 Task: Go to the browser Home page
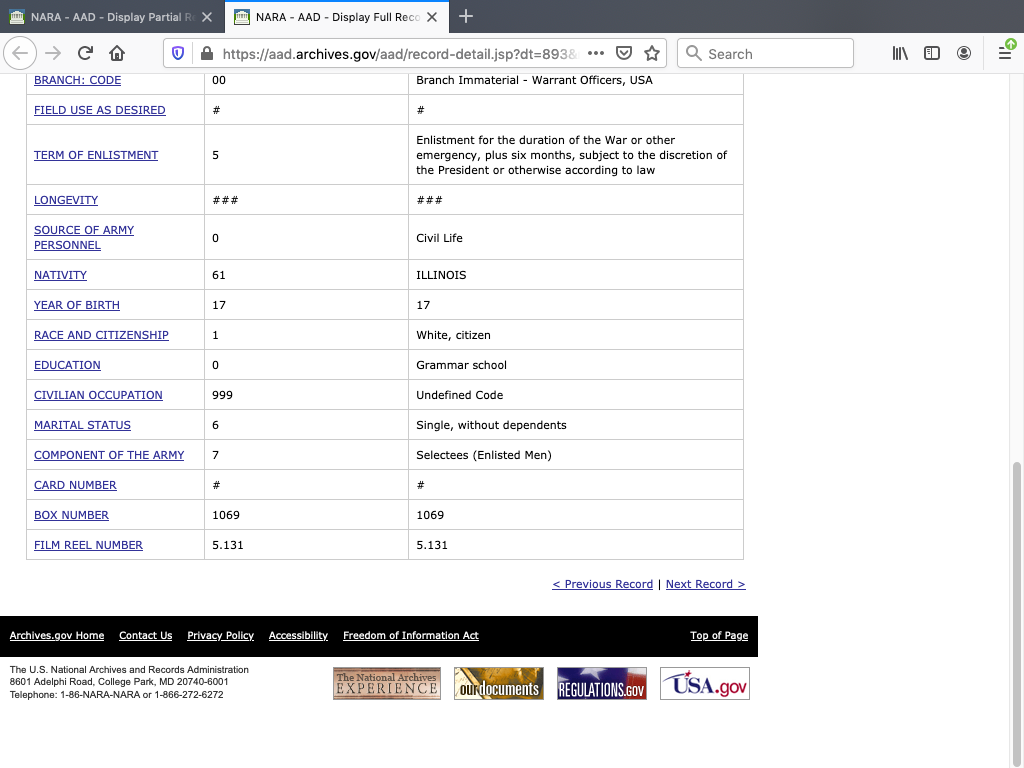point(117,54)
